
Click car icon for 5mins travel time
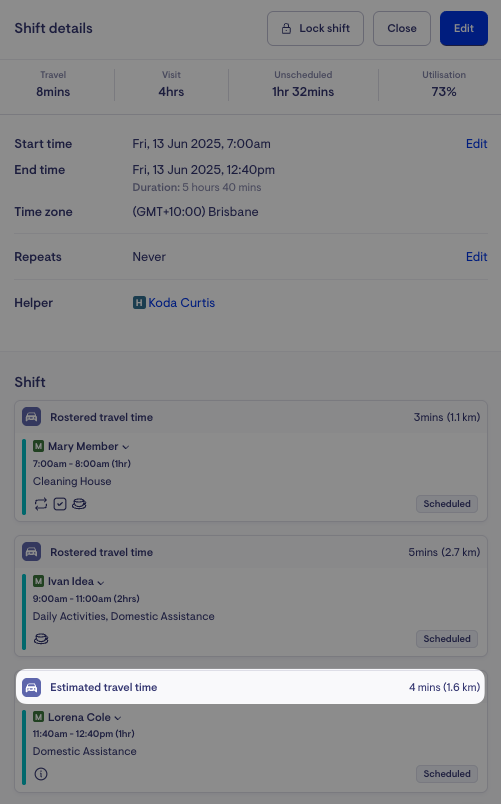click(31, 552)
